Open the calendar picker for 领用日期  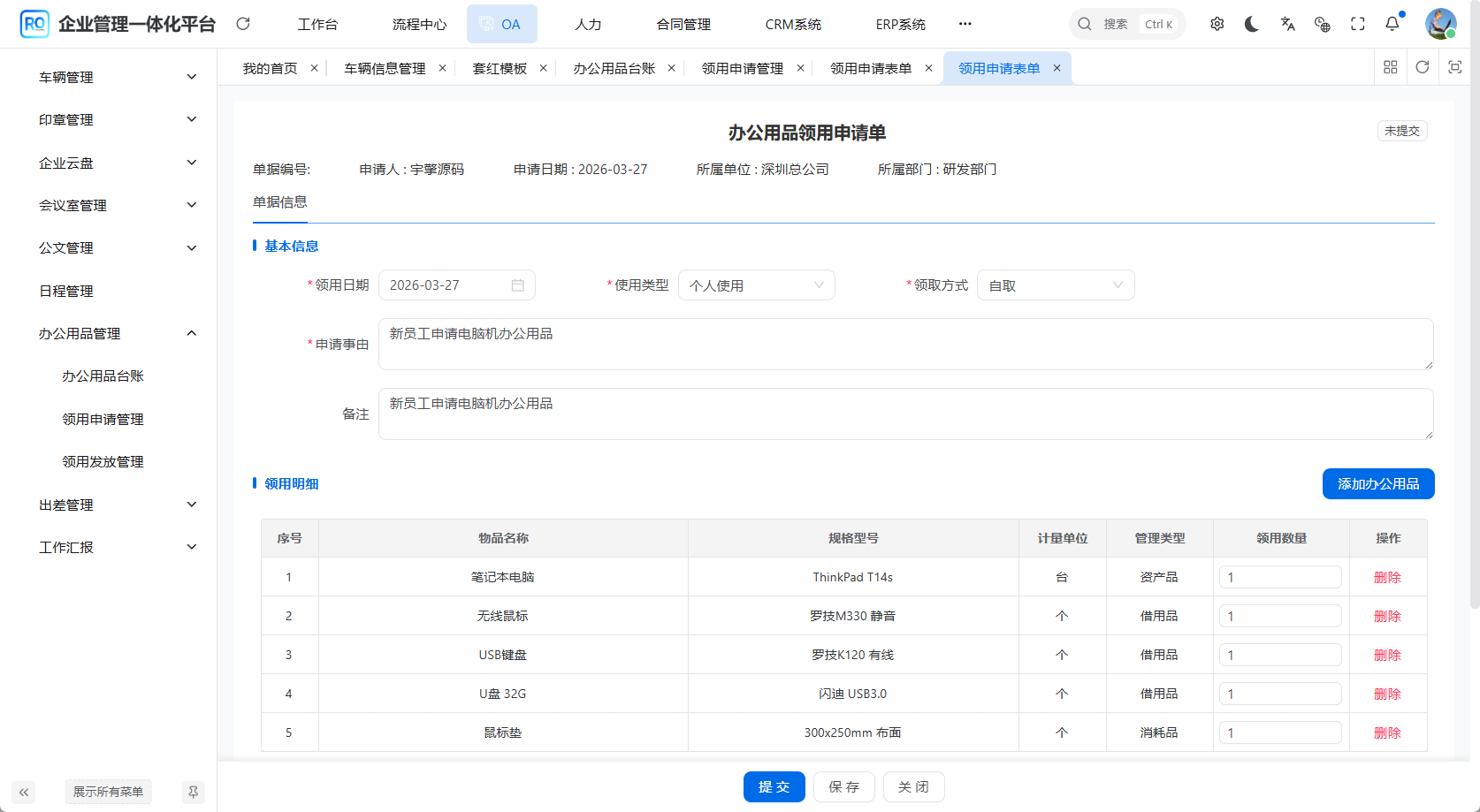[x=518, y=285]
